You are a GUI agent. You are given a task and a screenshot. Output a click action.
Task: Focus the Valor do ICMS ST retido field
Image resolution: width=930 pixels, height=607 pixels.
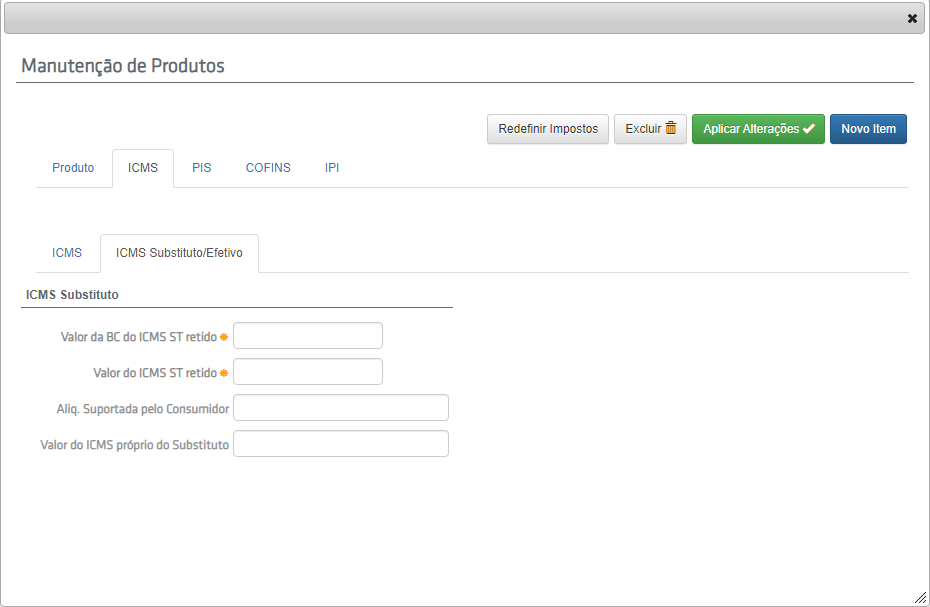pyautogui.click(x=308, y=371)
